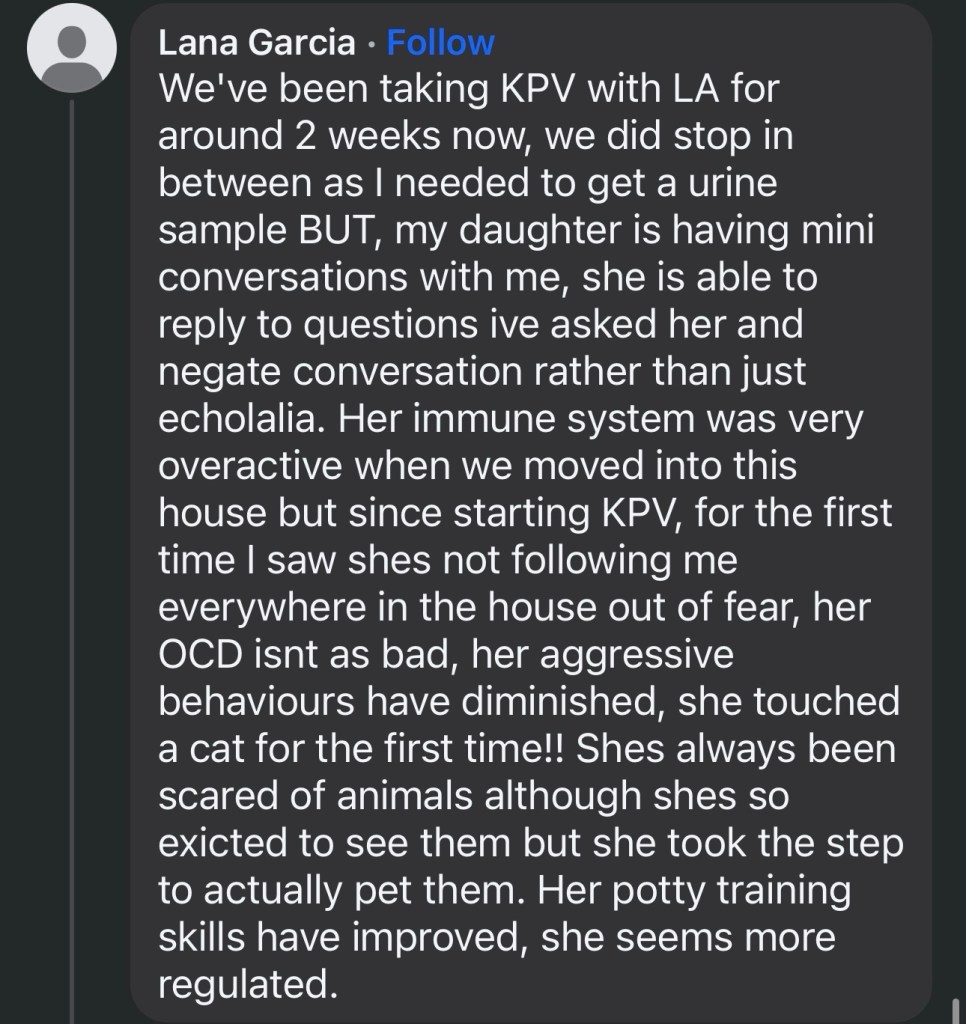
Task: Click the final word "regulated."
Action: [244, 985]
